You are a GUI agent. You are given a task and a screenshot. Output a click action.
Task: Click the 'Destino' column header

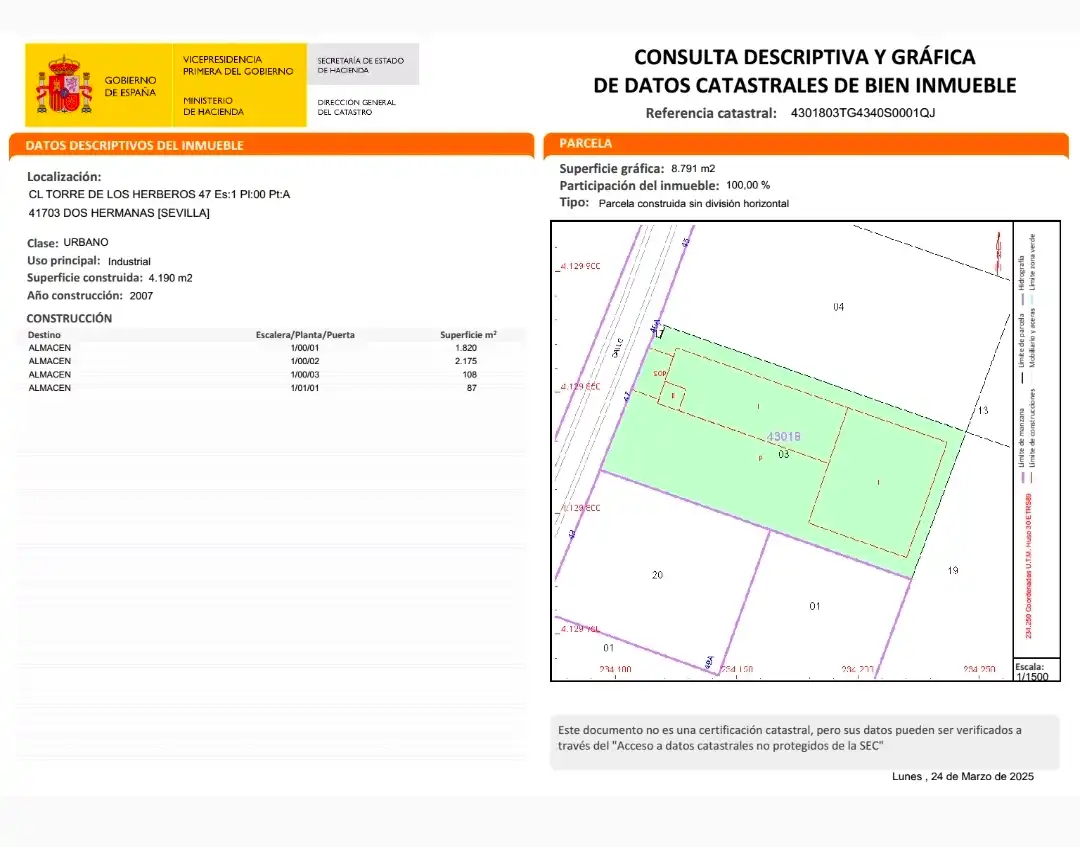pos(44,335)
